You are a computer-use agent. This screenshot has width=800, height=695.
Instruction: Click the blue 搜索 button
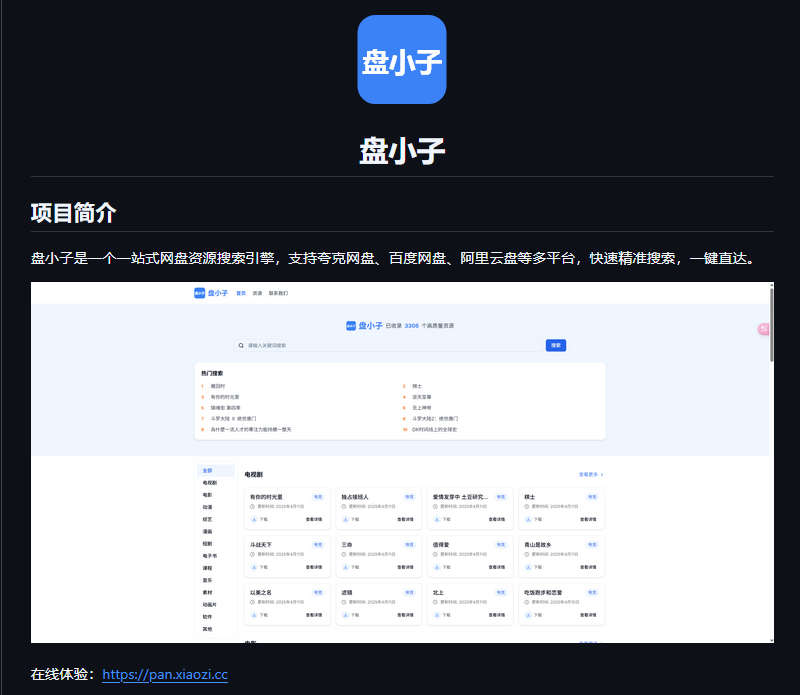556,345
